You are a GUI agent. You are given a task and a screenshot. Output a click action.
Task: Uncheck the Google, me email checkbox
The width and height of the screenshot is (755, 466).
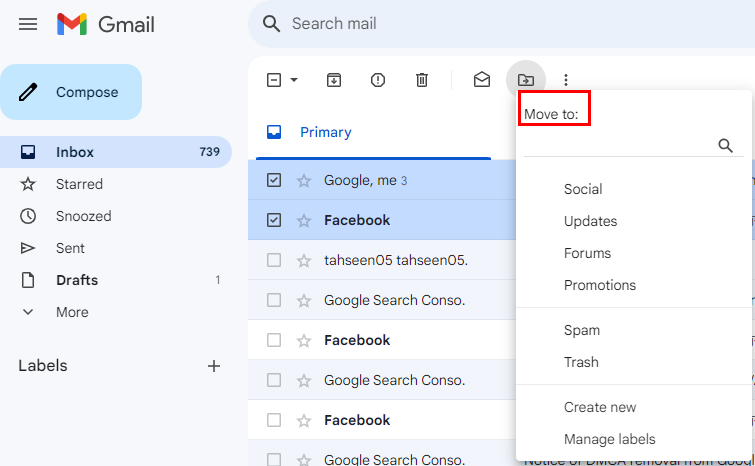tap(274, 180)
